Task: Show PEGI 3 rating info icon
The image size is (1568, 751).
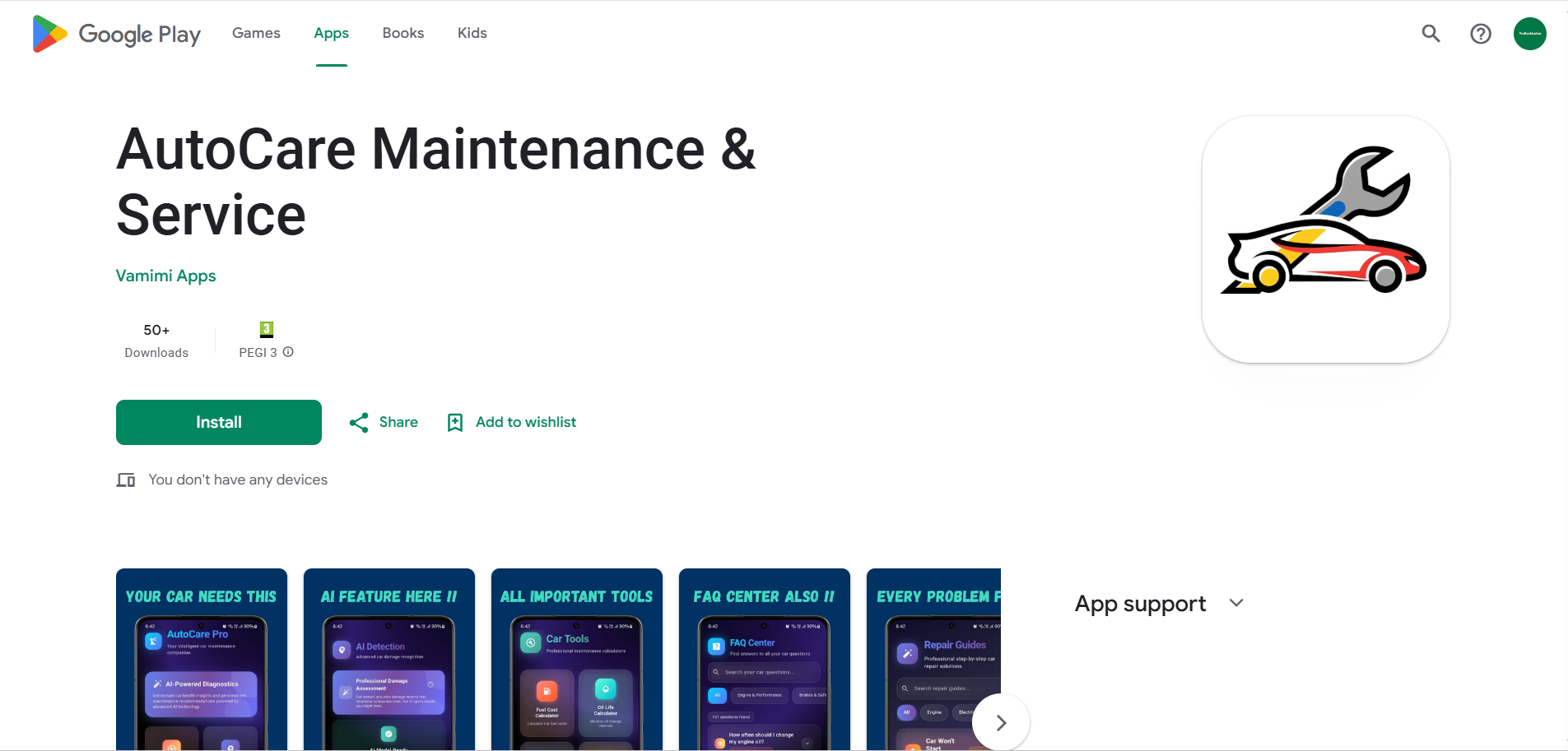Action: pyautogui.click(x=288, y=352)
